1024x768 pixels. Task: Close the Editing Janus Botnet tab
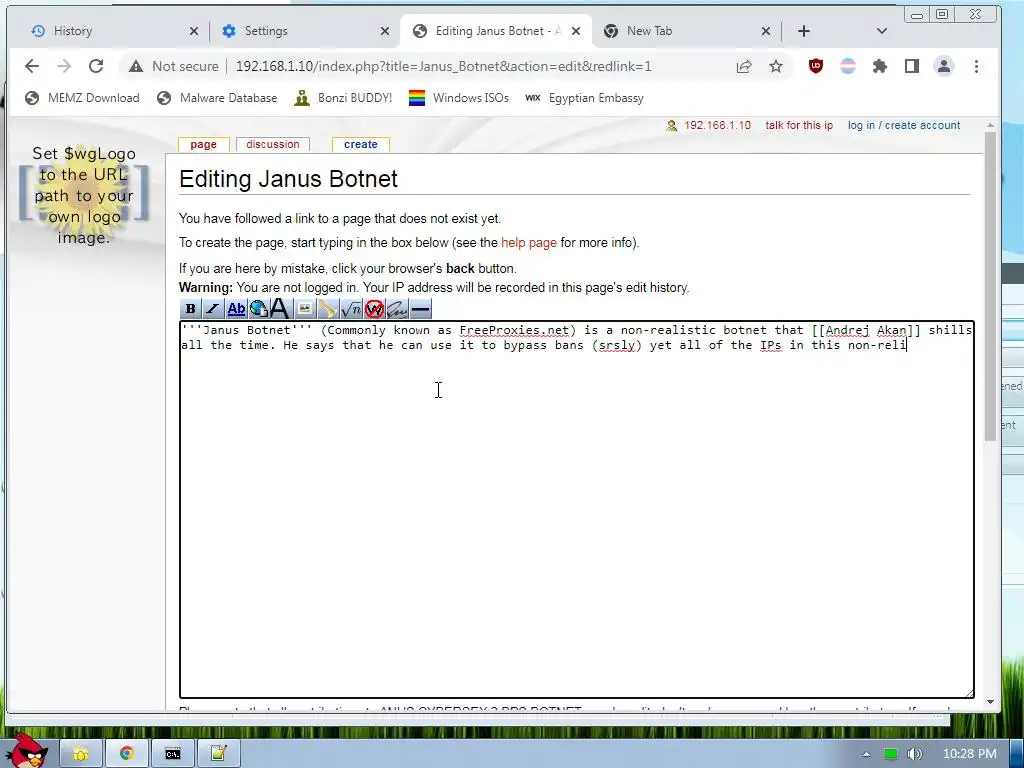[575, 31]
